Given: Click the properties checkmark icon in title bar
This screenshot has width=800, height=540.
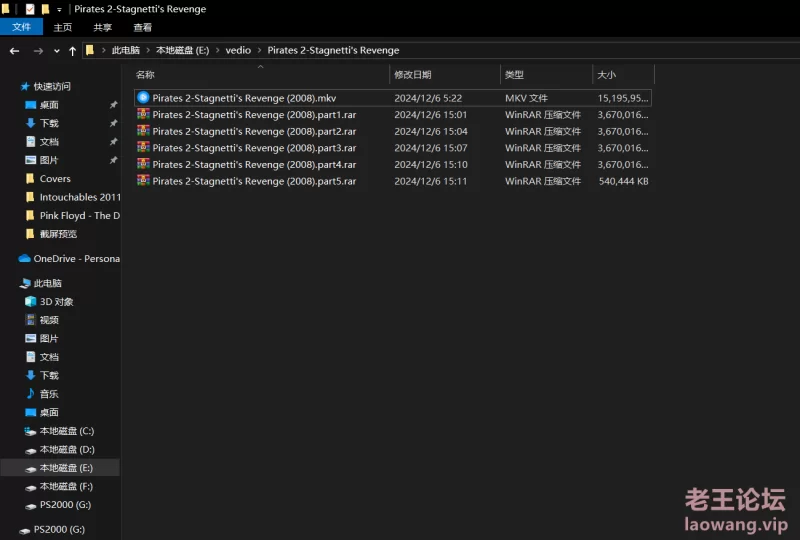Looking at the screenshot, I should point(30,9).
